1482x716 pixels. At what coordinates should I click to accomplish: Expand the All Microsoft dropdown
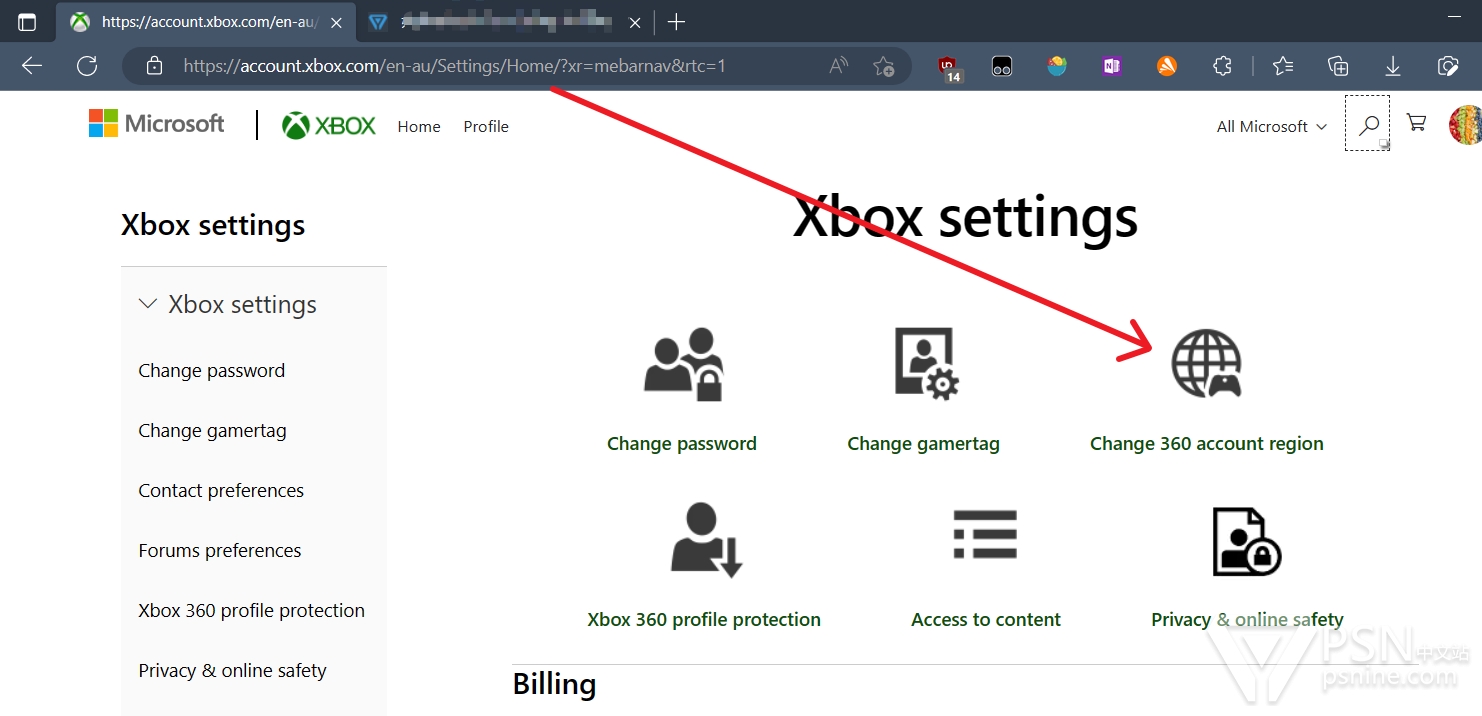[1272, 126]
